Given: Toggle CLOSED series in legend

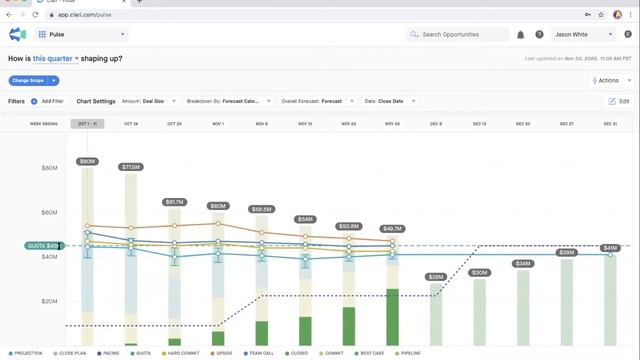Looking at the screenshot, I should 297,353.
